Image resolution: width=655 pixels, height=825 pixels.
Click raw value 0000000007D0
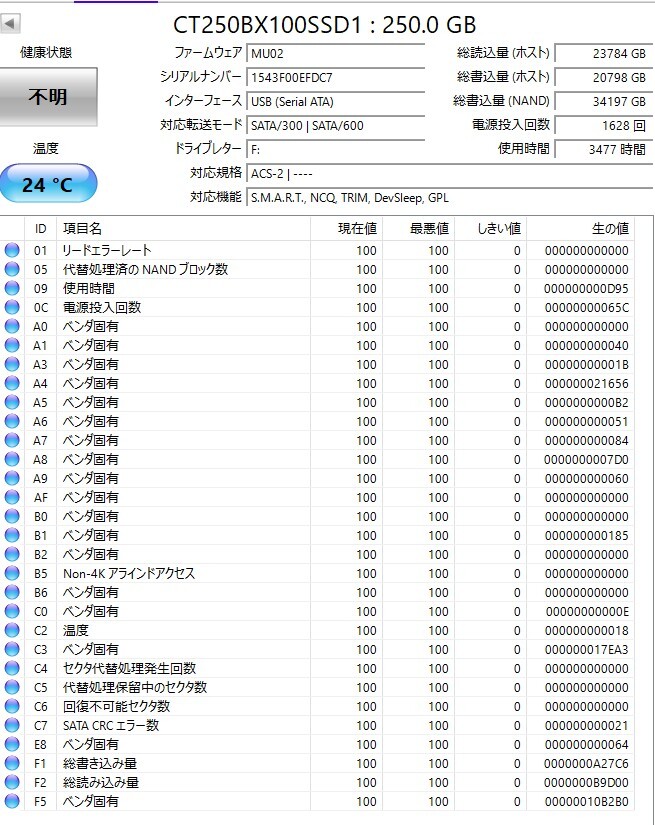pyautogui.click(x=586, y=460)
